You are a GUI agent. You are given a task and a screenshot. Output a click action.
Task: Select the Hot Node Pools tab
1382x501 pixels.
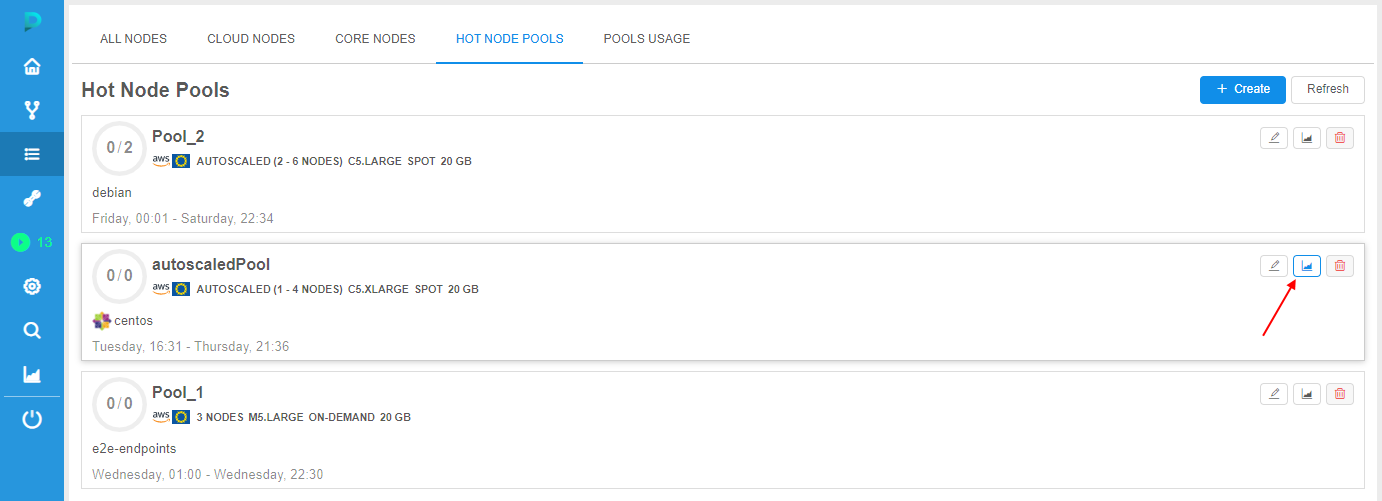click(509, 39)
